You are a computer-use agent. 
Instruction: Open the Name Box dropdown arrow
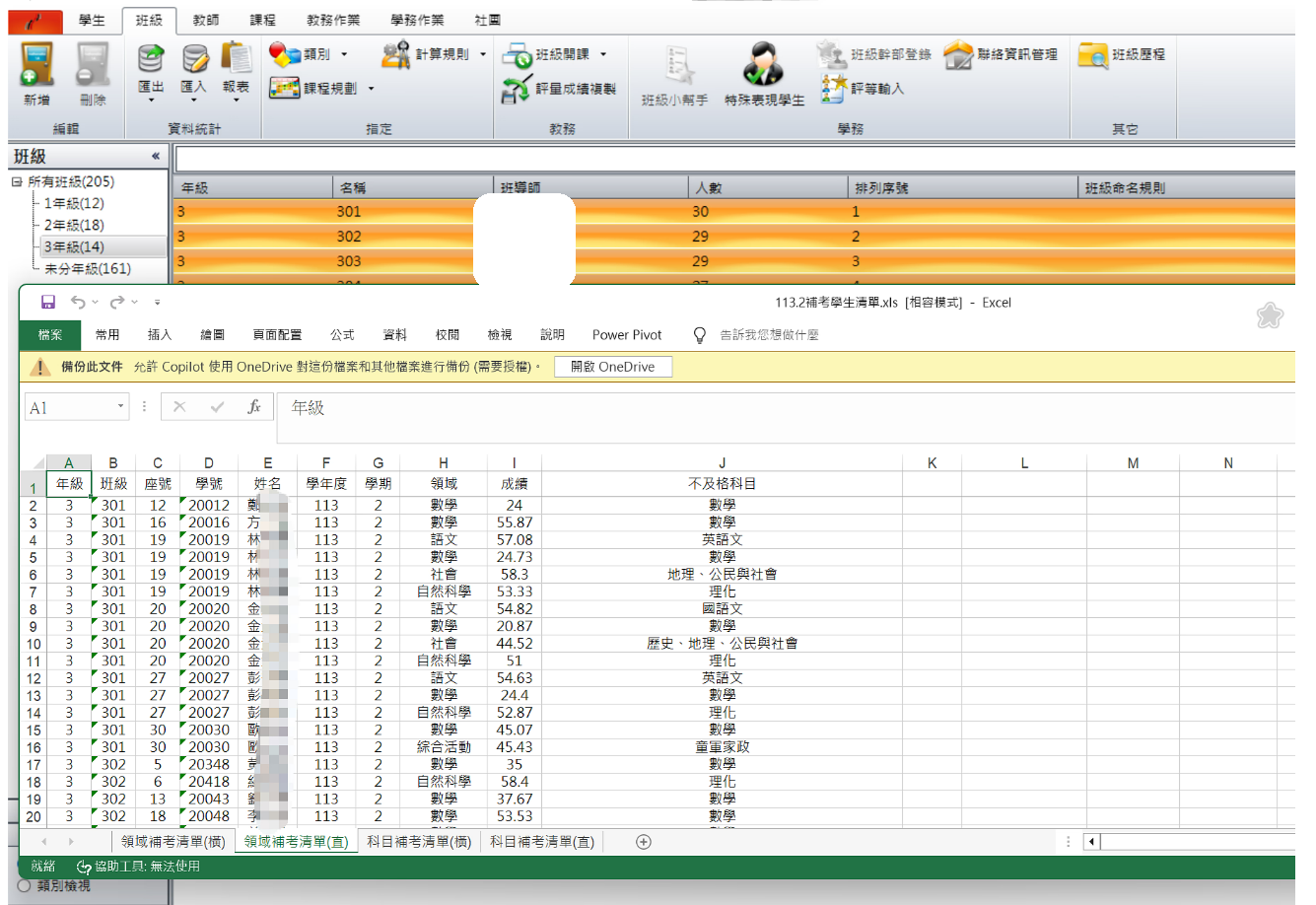121,406
